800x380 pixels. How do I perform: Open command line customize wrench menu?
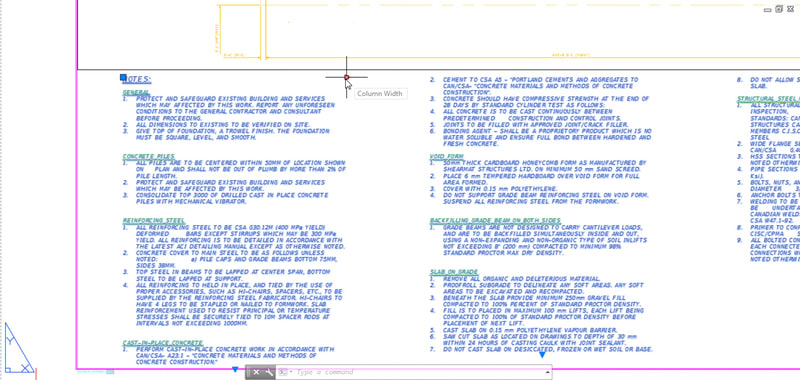(269, 372)
